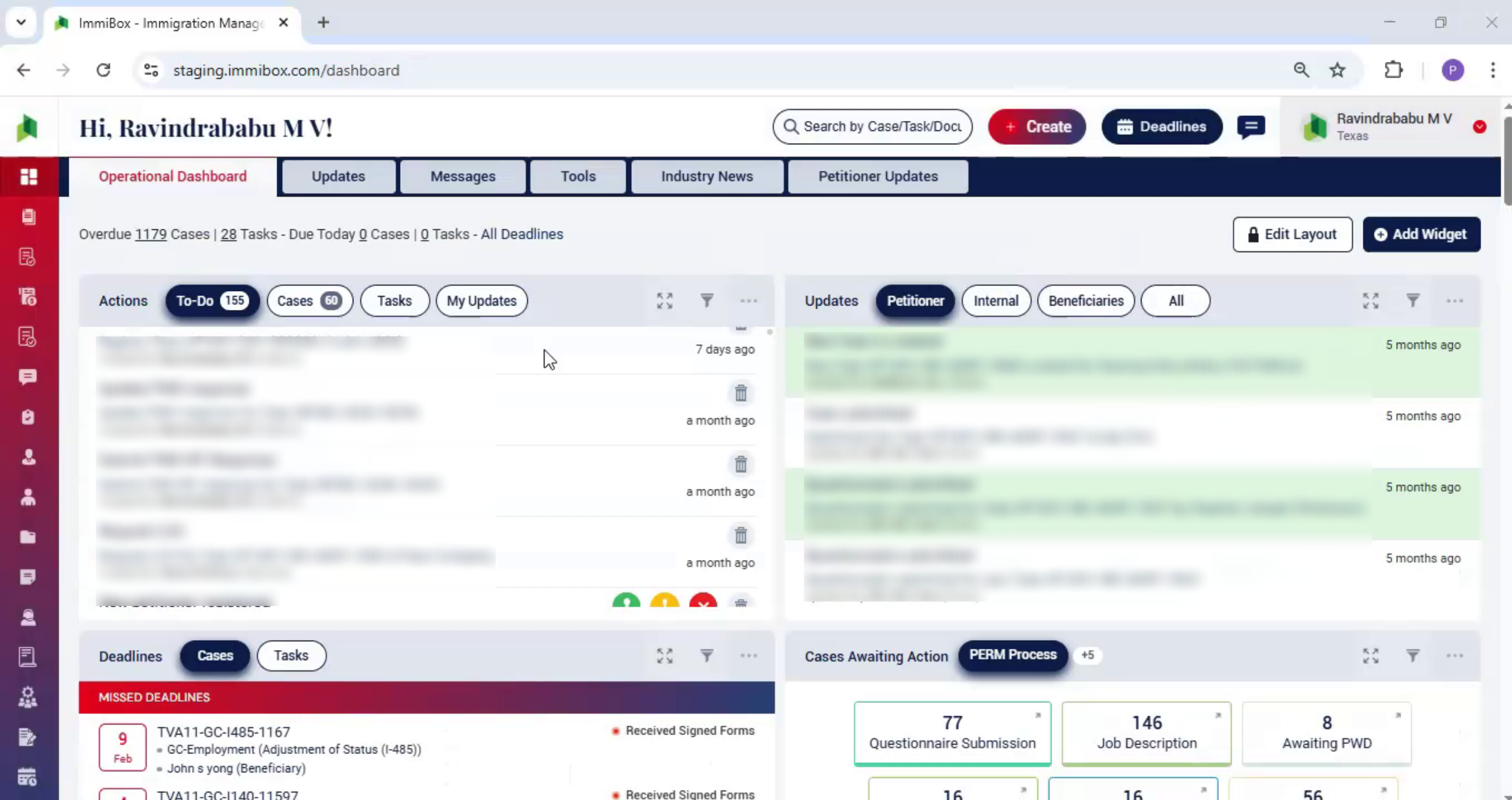Viewport: 1512px width, 800px height.
Task: Open case TVA11-GC-I485-1167
Action: pos(223,732)
